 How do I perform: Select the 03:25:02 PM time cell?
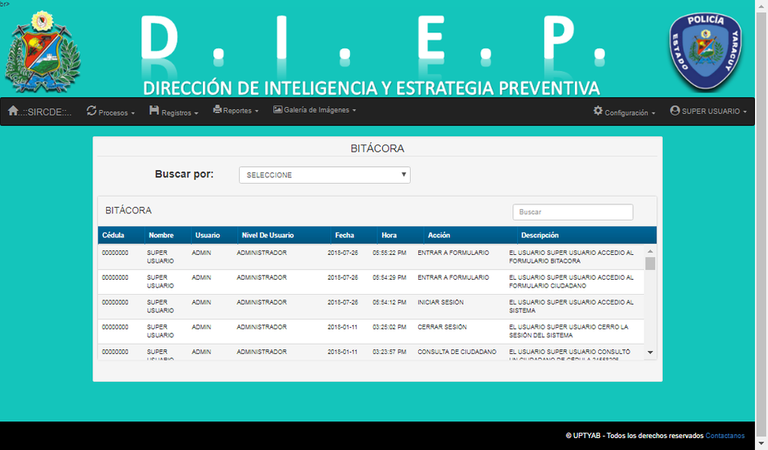point(389,327)
